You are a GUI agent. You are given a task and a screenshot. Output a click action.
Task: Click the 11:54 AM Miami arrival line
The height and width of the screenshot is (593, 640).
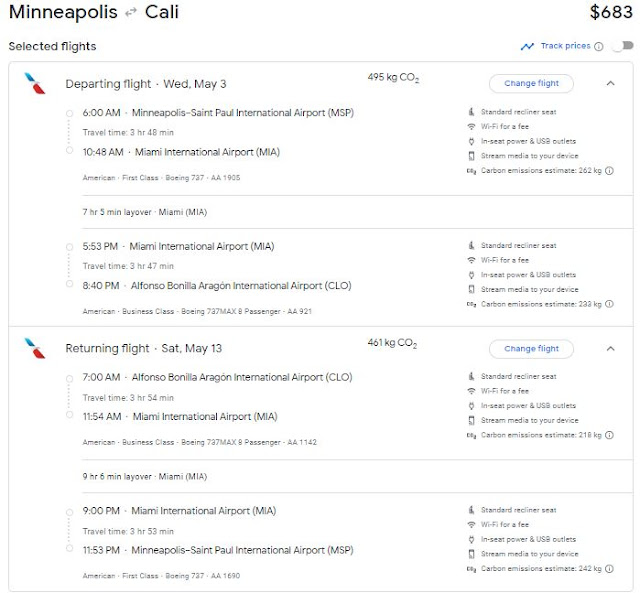click(x=180, y=417)
